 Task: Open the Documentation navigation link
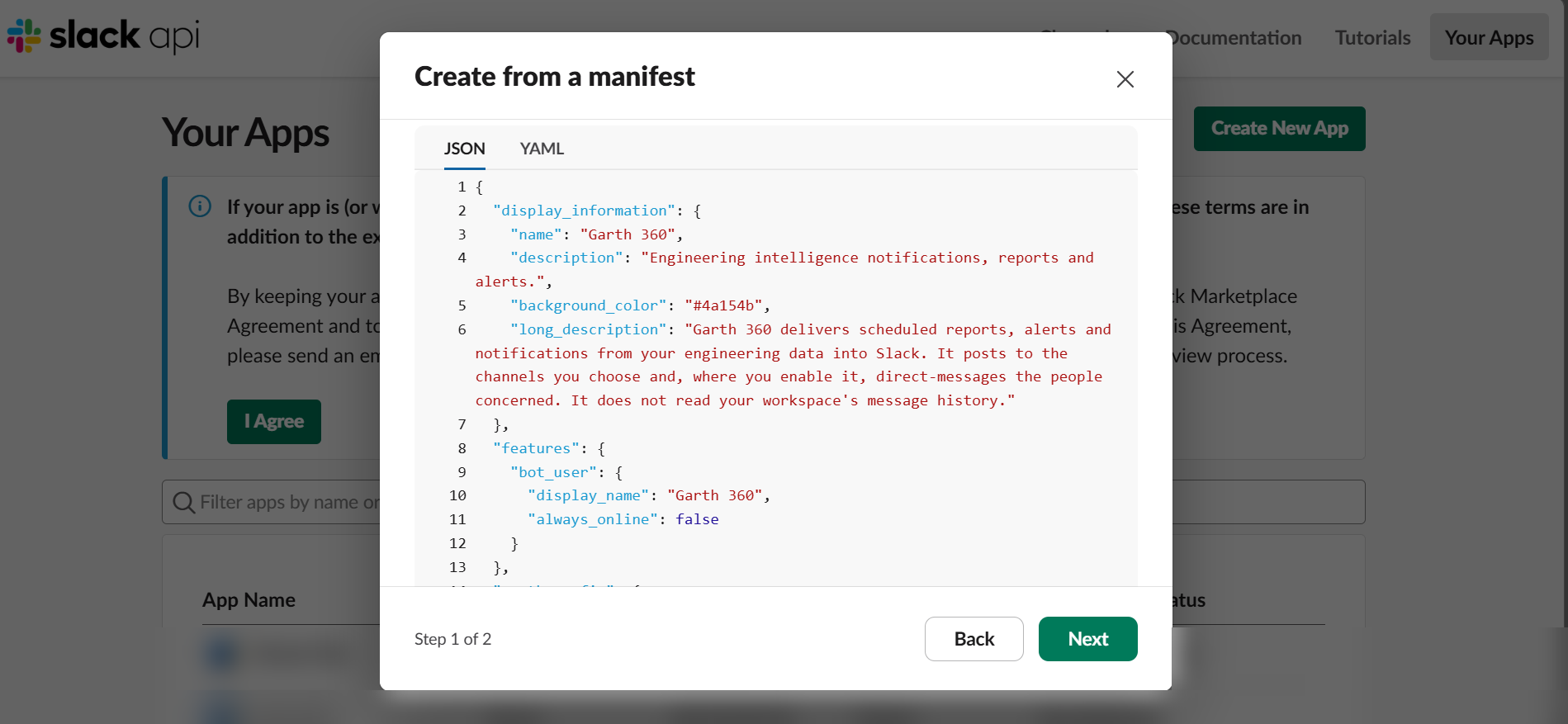coord(1233,37)
